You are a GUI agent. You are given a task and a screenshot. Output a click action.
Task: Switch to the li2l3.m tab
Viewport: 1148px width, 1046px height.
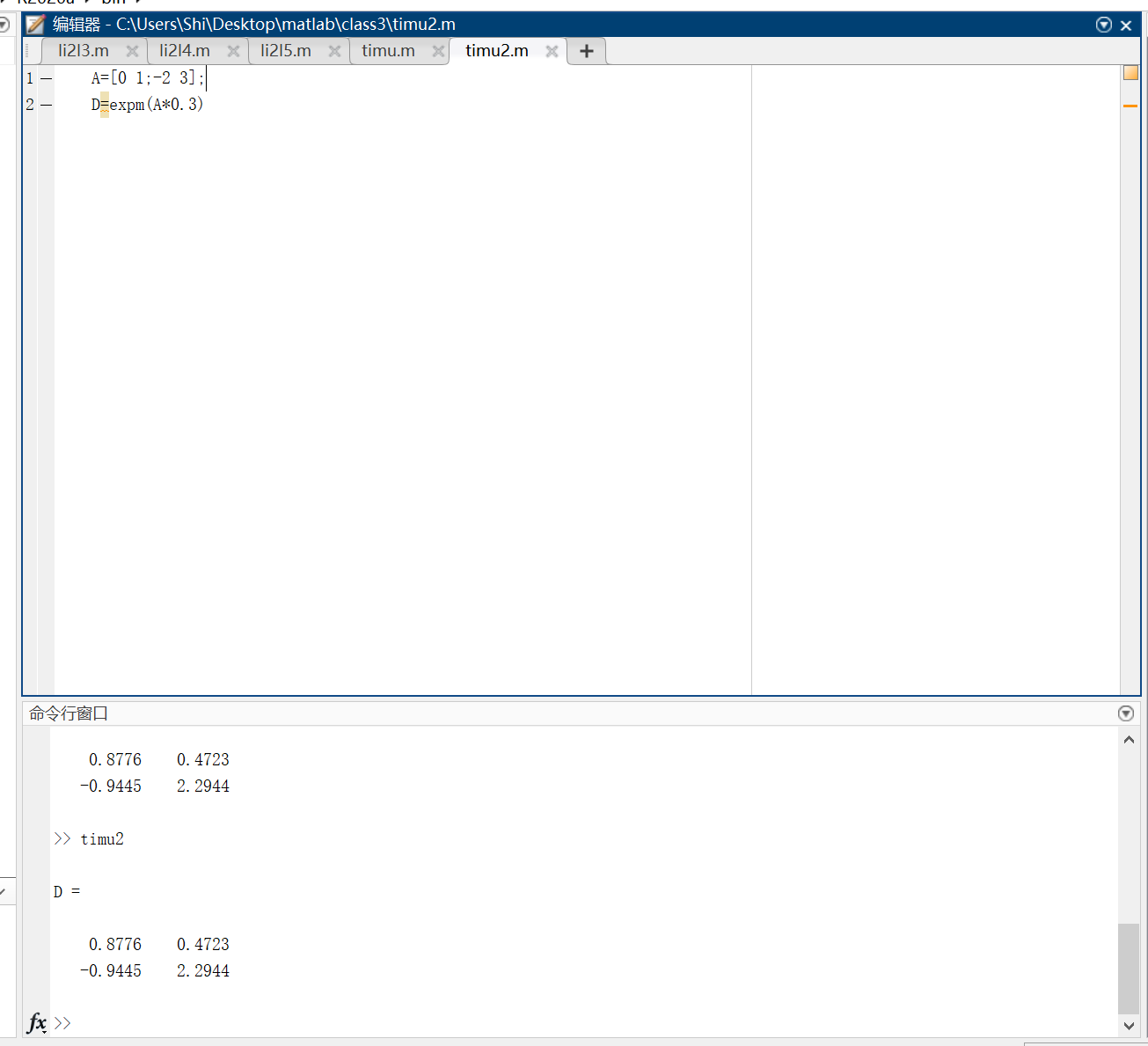pos(84,51)
